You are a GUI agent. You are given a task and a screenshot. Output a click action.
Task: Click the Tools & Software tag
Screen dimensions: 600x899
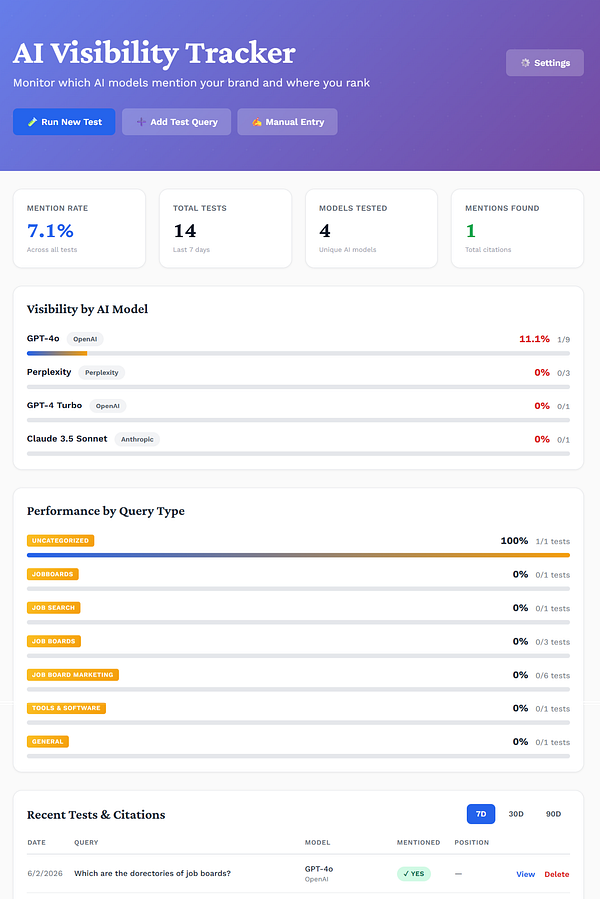66,708
